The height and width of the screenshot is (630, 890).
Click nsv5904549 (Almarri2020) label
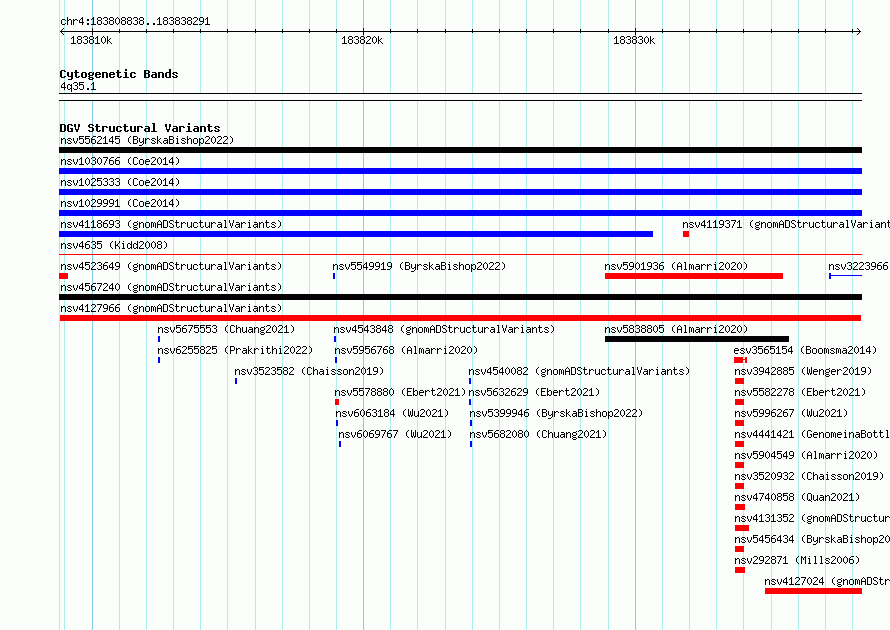click(806, 455)
